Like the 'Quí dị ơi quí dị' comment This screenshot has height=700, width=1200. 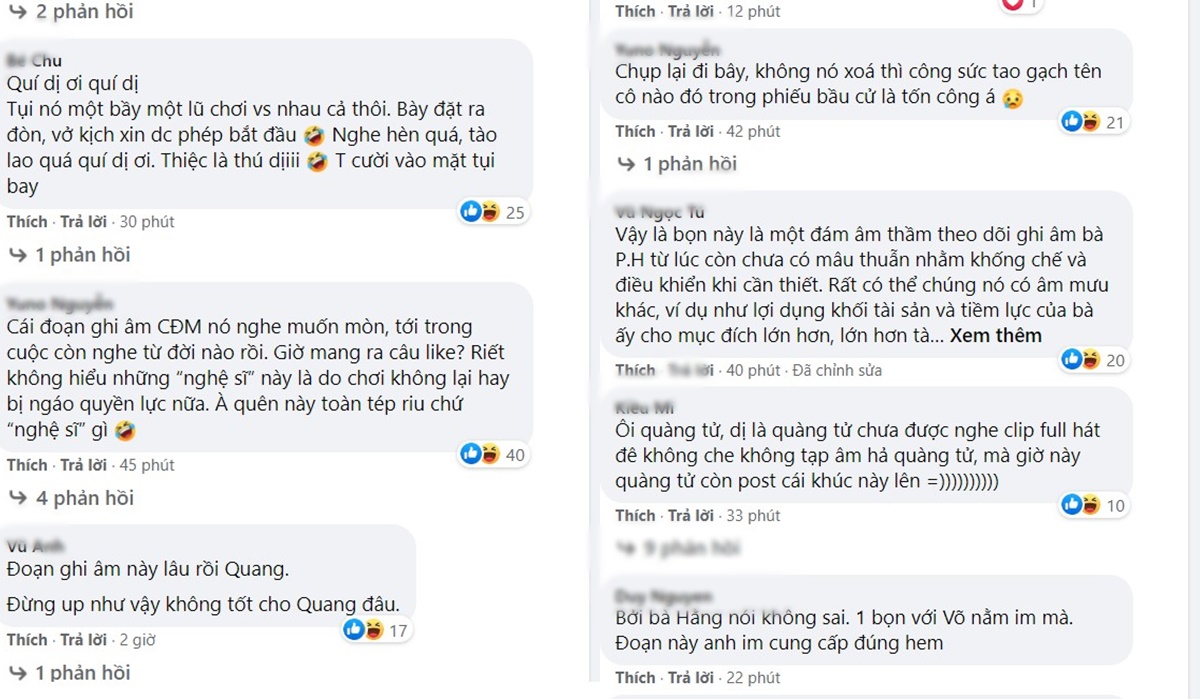(x=27, y=222)
